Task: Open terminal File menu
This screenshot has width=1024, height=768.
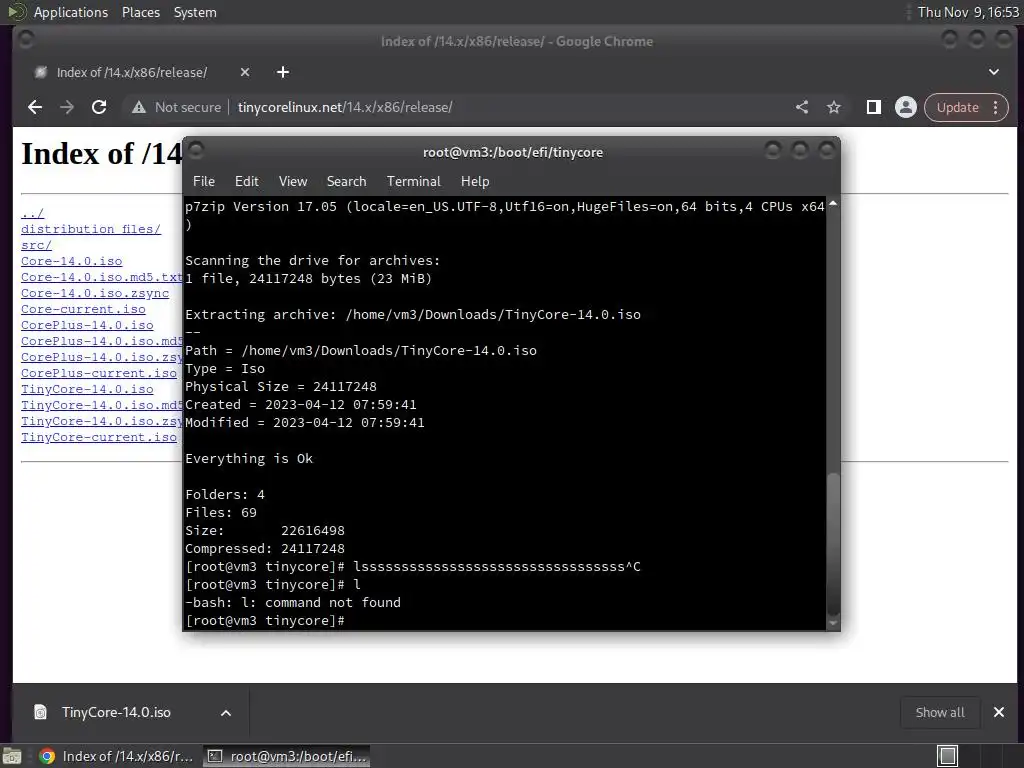Action: pyautogui.click(x=204, y=182)
